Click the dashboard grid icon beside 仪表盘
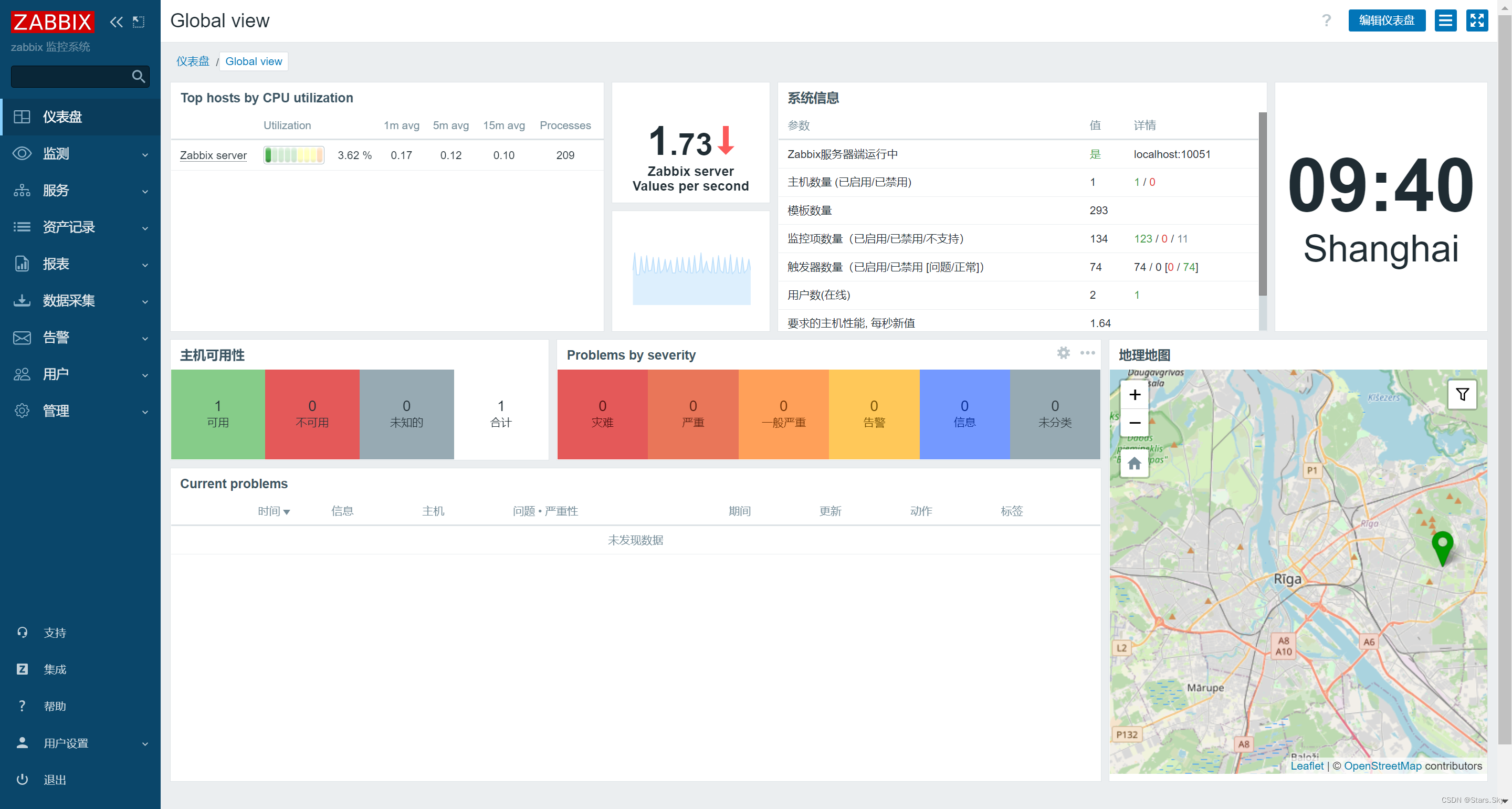 pyautogui.click(x=22, y=117)
